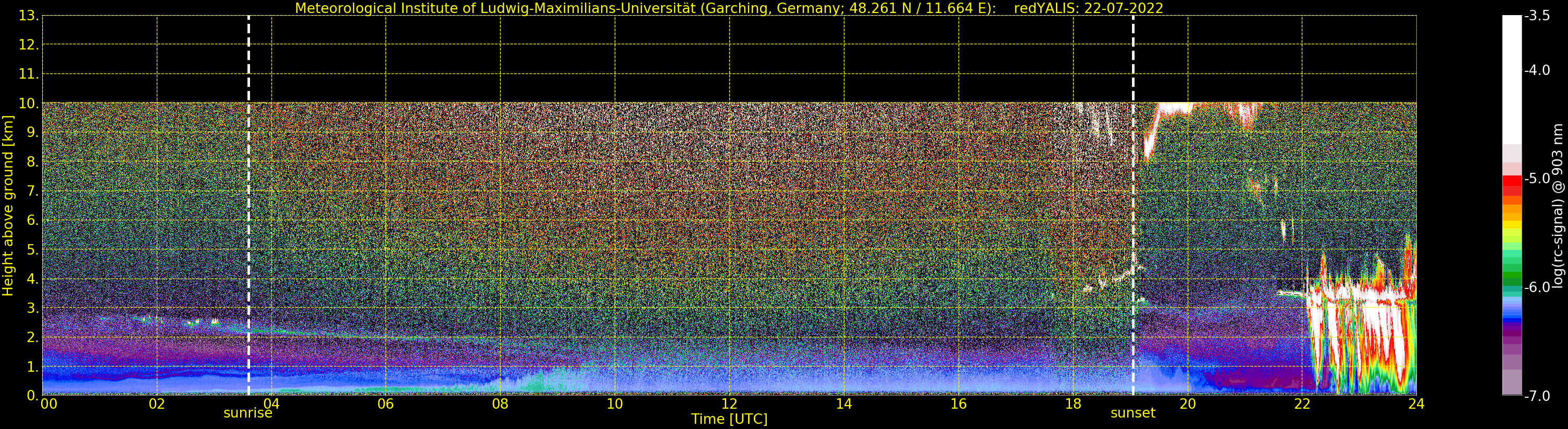Viewport: 1568px width, 429px height.
Task: Click the 'log(rc-signal) @903 nm' colorbar label
Action: pos(1558,206)
